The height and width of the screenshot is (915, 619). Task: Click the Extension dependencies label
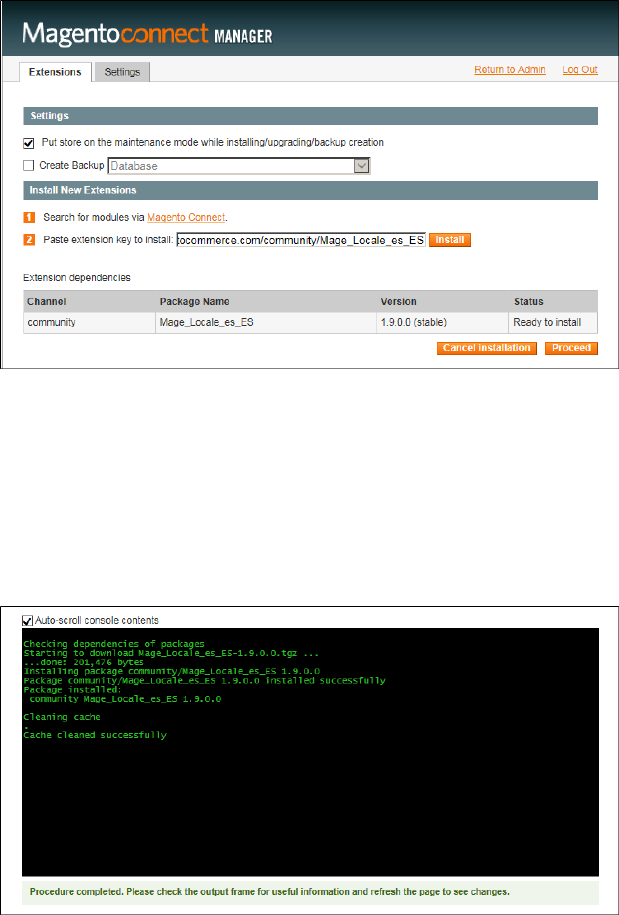pyautogui.click(x=77, y=278)
